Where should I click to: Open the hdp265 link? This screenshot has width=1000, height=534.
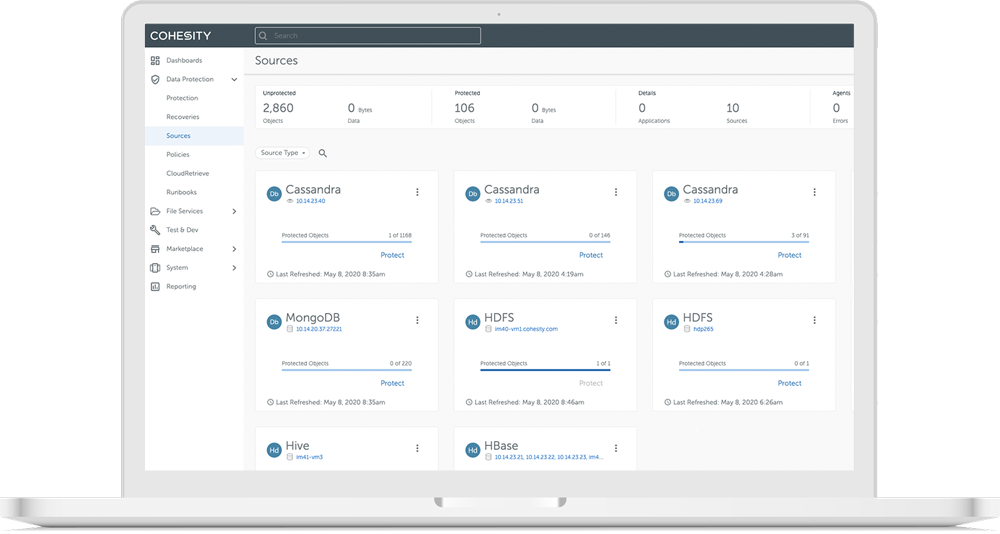click(703, 329)
